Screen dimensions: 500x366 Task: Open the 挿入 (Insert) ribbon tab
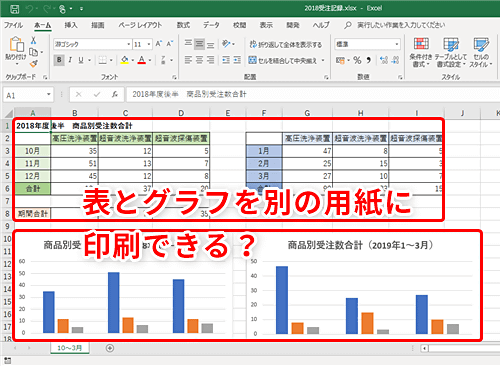point(71,25)
